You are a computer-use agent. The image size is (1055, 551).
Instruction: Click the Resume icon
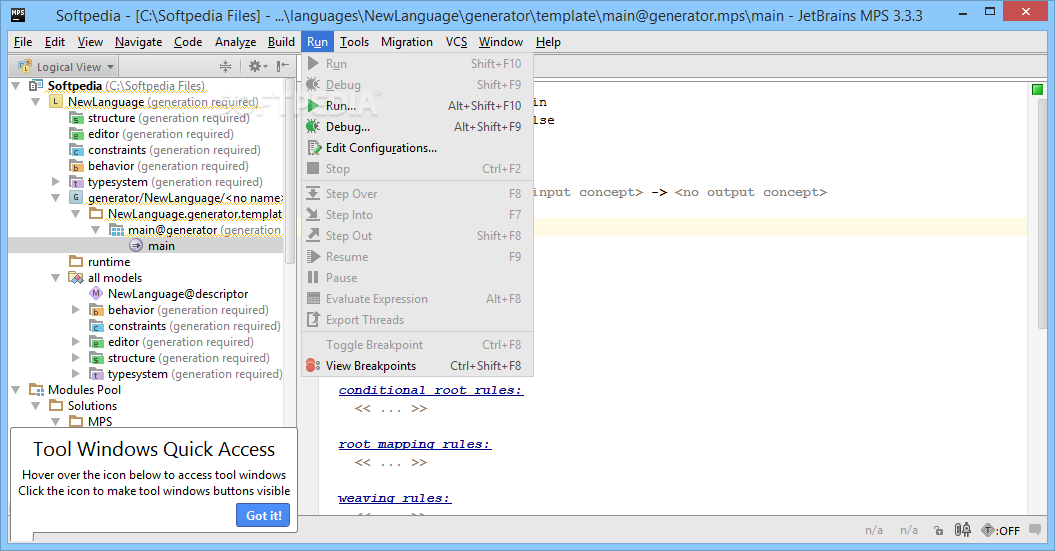coord(313,256)
